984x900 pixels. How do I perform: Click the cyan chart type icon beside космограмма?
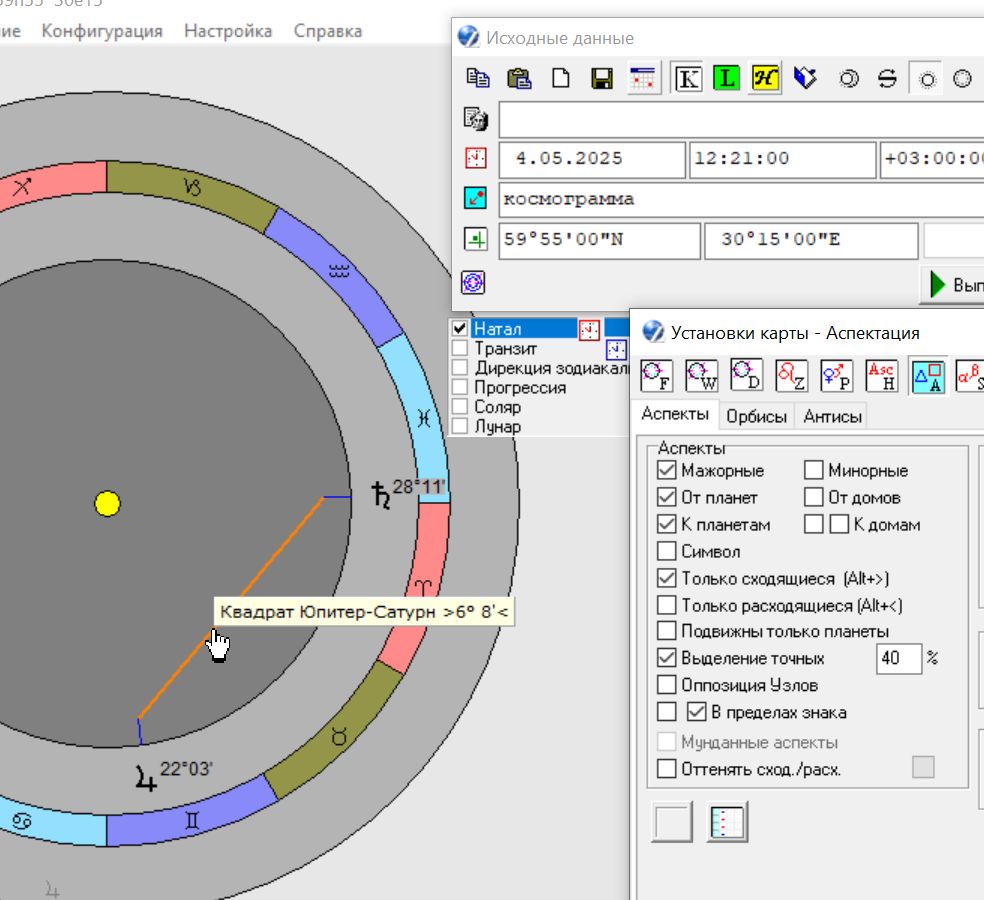476,198
